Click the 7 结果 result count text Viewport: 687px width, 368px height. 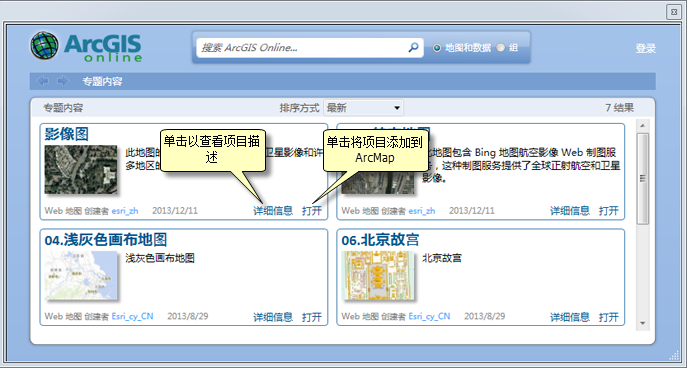(620, 108)
